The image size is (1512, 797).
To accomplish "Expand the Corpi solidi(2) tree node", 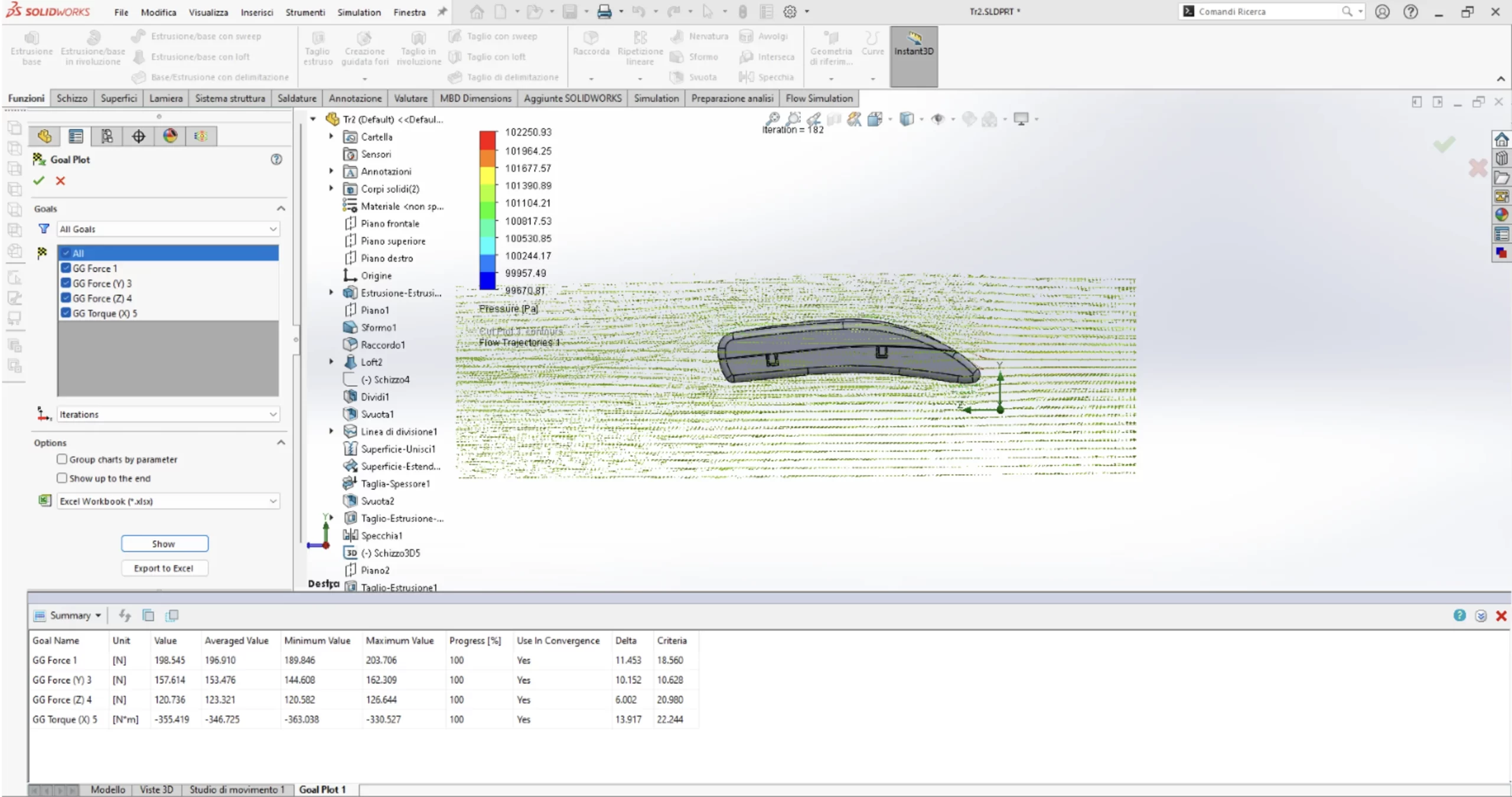I will pos(331,189).
